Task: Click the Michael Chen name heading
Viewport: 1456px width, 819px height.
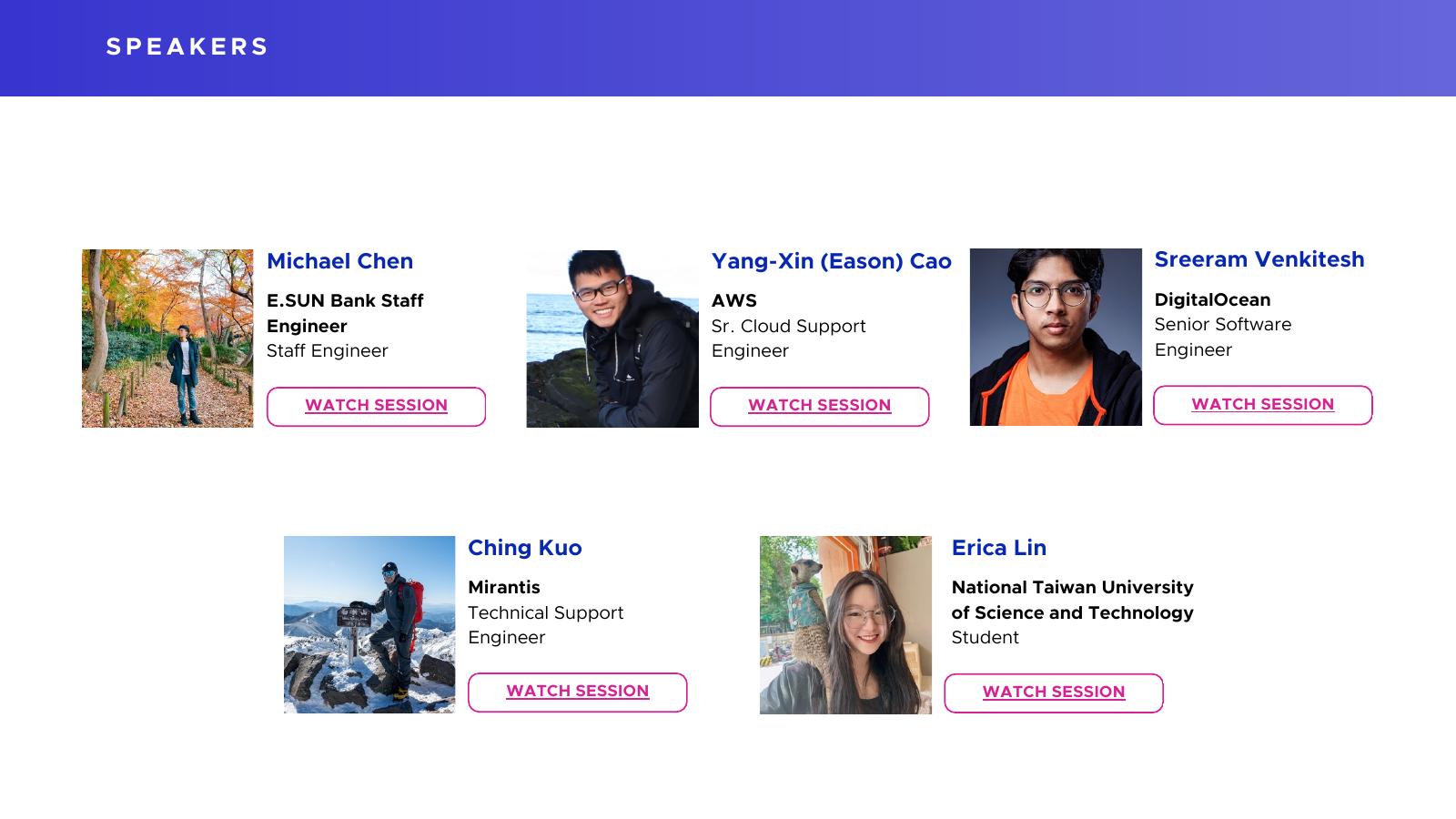Action: point(339,261)
